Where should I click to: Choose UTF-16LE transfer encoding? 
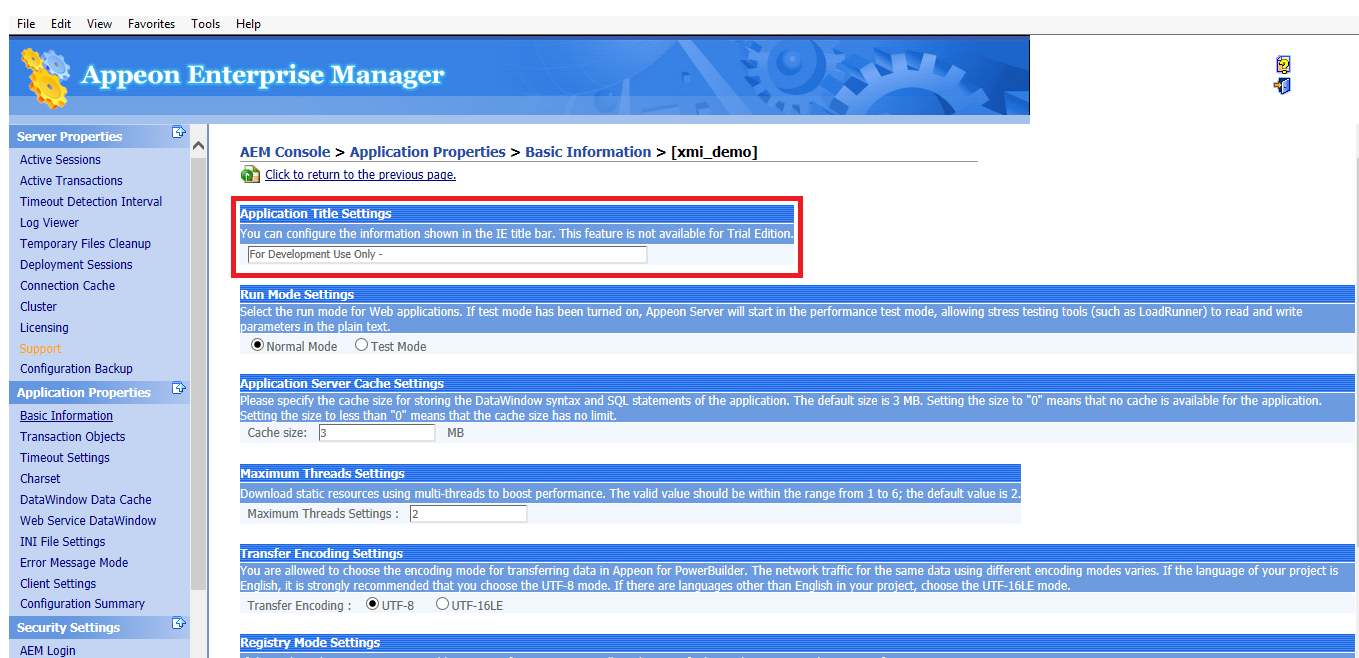coord(442,604)
